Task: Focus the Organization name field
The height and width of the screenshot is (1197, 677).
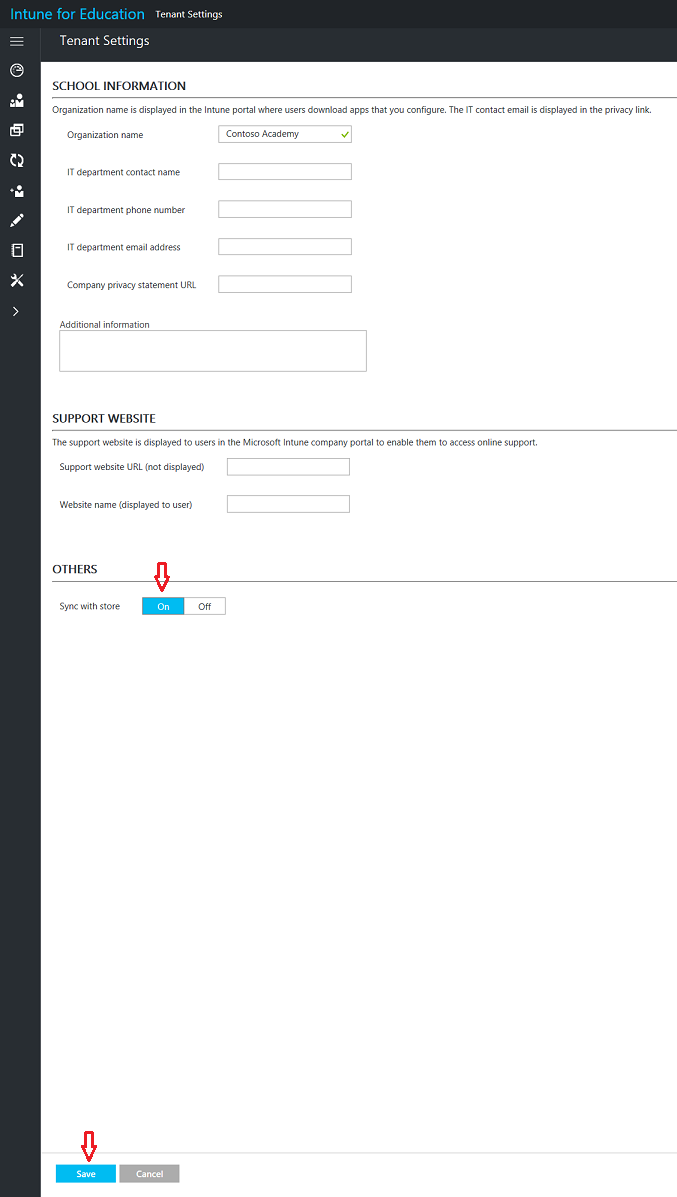Action: point(285,134)
